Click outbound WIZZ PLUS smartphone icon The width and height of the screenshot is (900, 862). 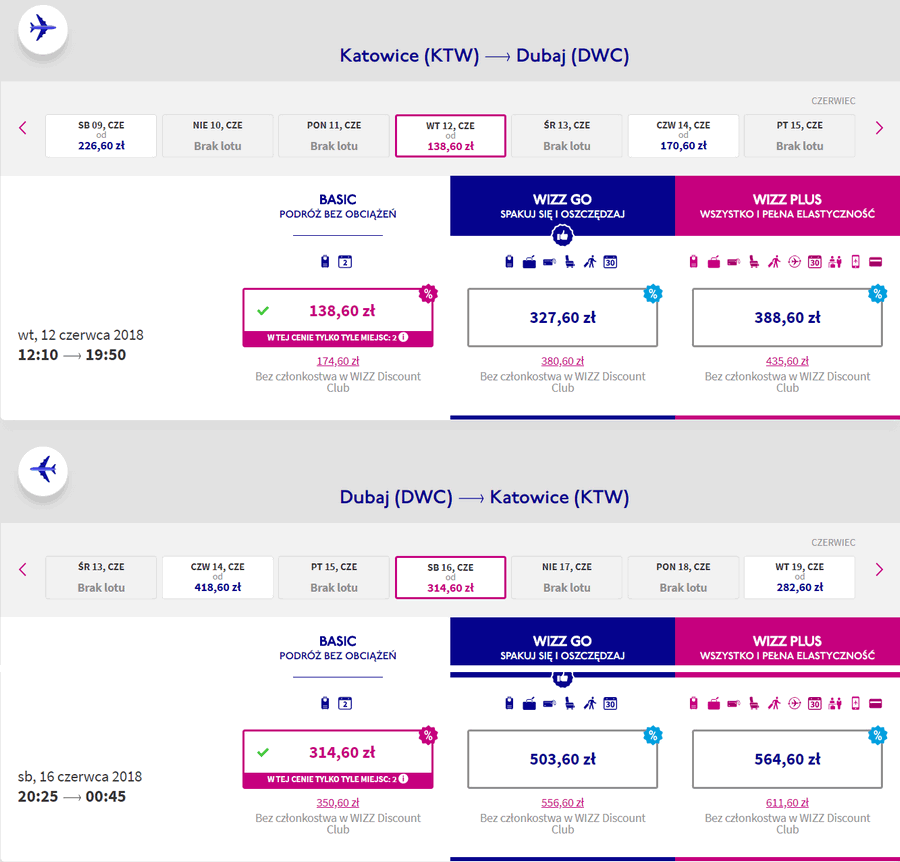coord(855,262)
